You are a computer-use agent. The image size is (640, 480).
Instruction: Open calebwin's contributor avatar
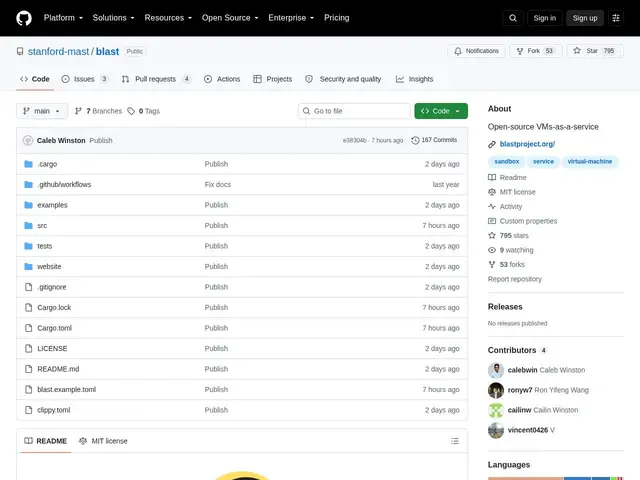point(496,370)
